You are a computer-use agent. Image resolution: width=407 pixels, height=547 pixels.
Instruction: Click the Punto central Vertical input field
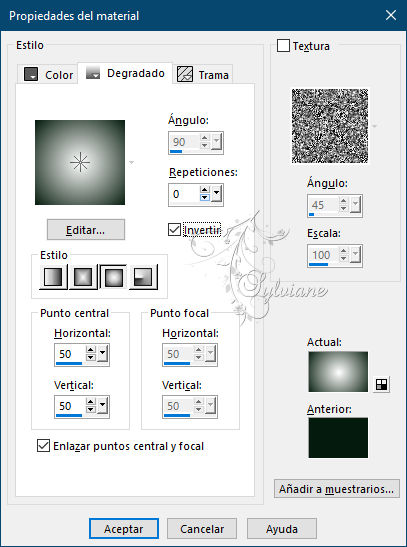pyautogui.click(x=70, y=406)
